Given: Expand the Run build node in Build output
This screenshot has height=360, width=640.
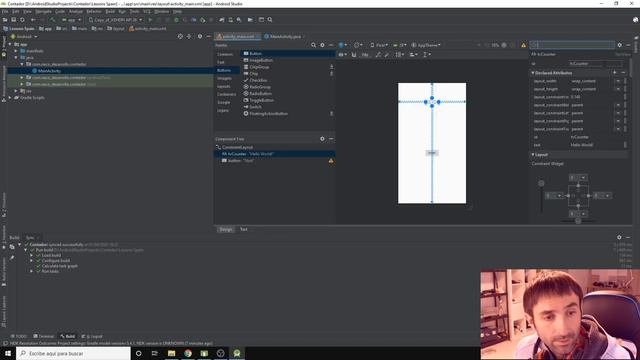Looking at the screenshot, I should pyautogui.click(x=25, y=250).
